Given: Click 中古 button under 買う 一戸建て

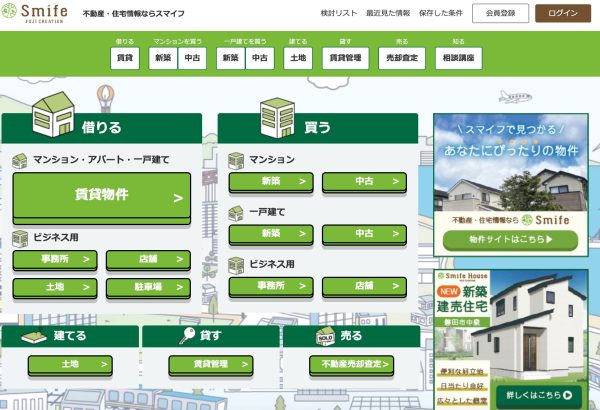Looking at the screenshot, I should coord(365,235).
